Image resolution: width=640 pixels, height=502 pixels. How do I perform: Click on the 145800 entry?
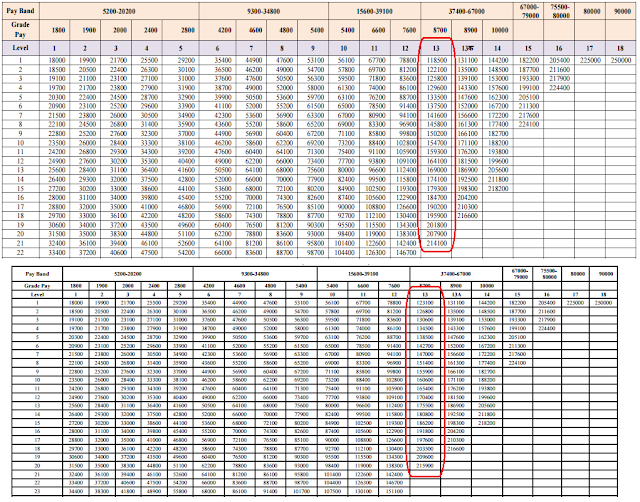(x=437, y=124)
